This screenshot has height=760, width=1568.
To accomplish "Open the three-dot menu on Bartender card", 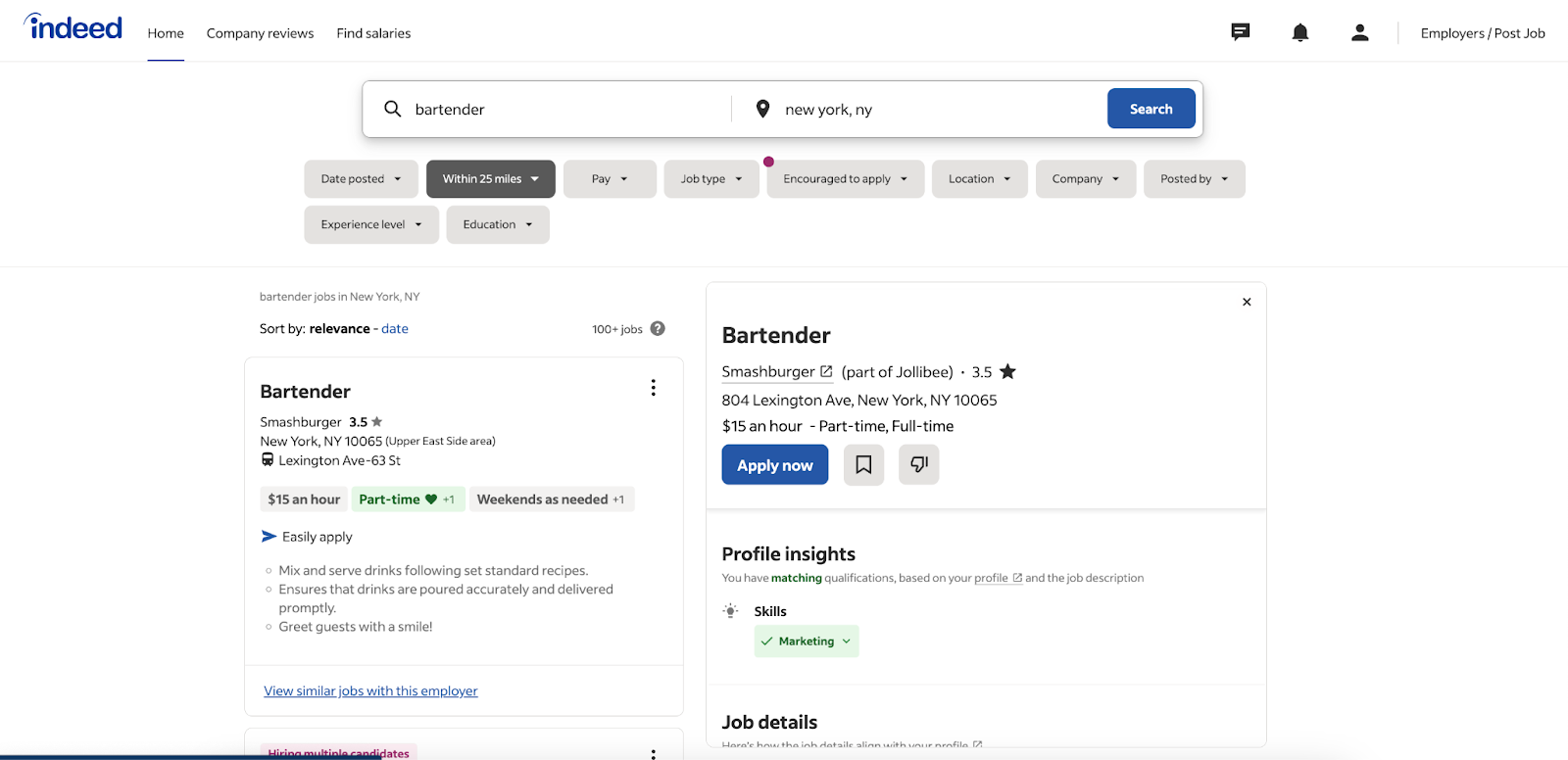I will point(654,388).
